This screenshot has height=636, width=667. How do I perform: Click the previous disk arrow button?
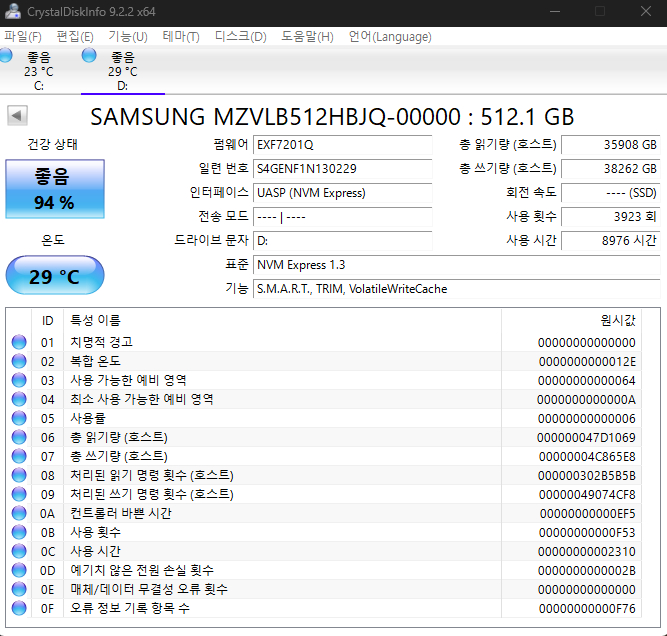pos(17,116)
